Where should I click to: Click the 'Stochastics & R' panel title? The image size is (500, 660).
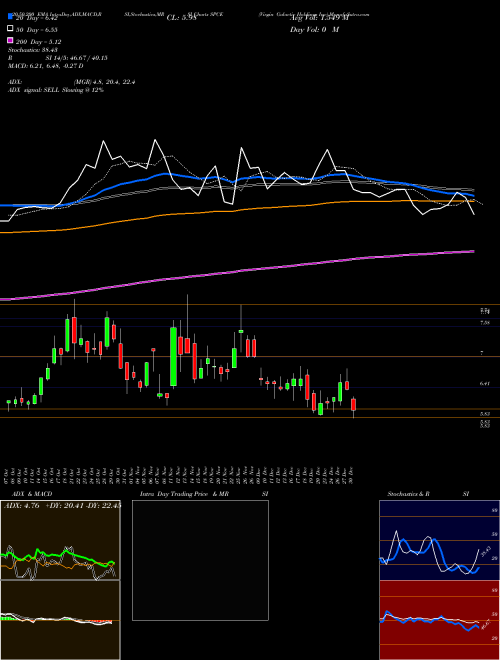point(408,494)
